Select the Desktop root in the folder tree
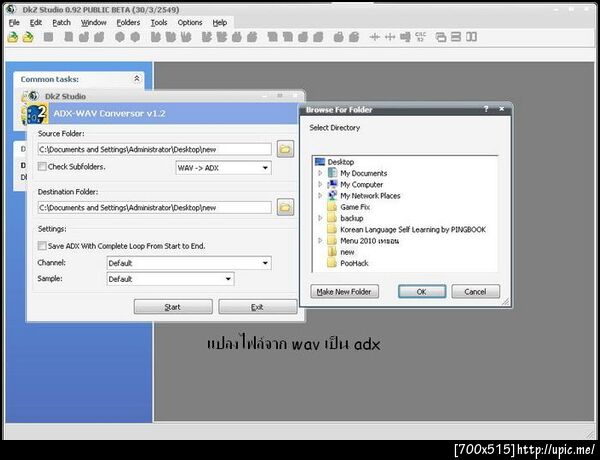 (x=341, y=162)
